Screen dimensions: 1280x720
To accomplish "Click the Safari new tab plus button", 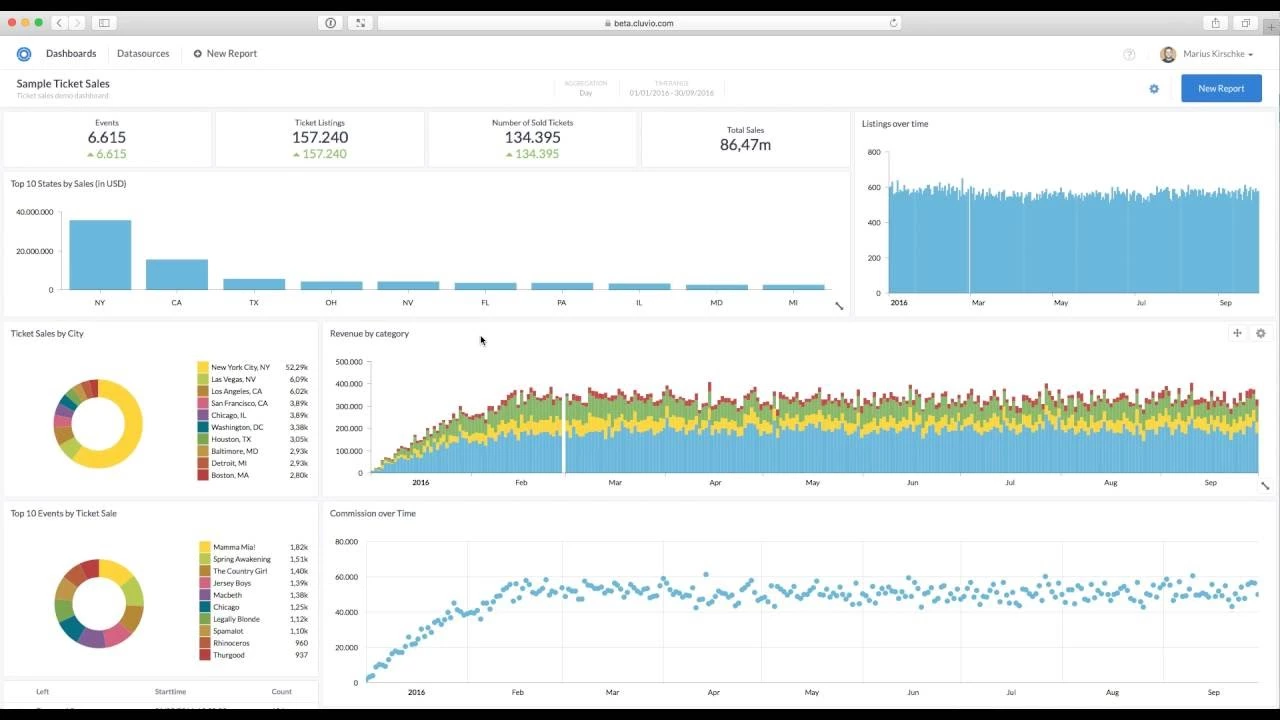I will [1271, 27].
